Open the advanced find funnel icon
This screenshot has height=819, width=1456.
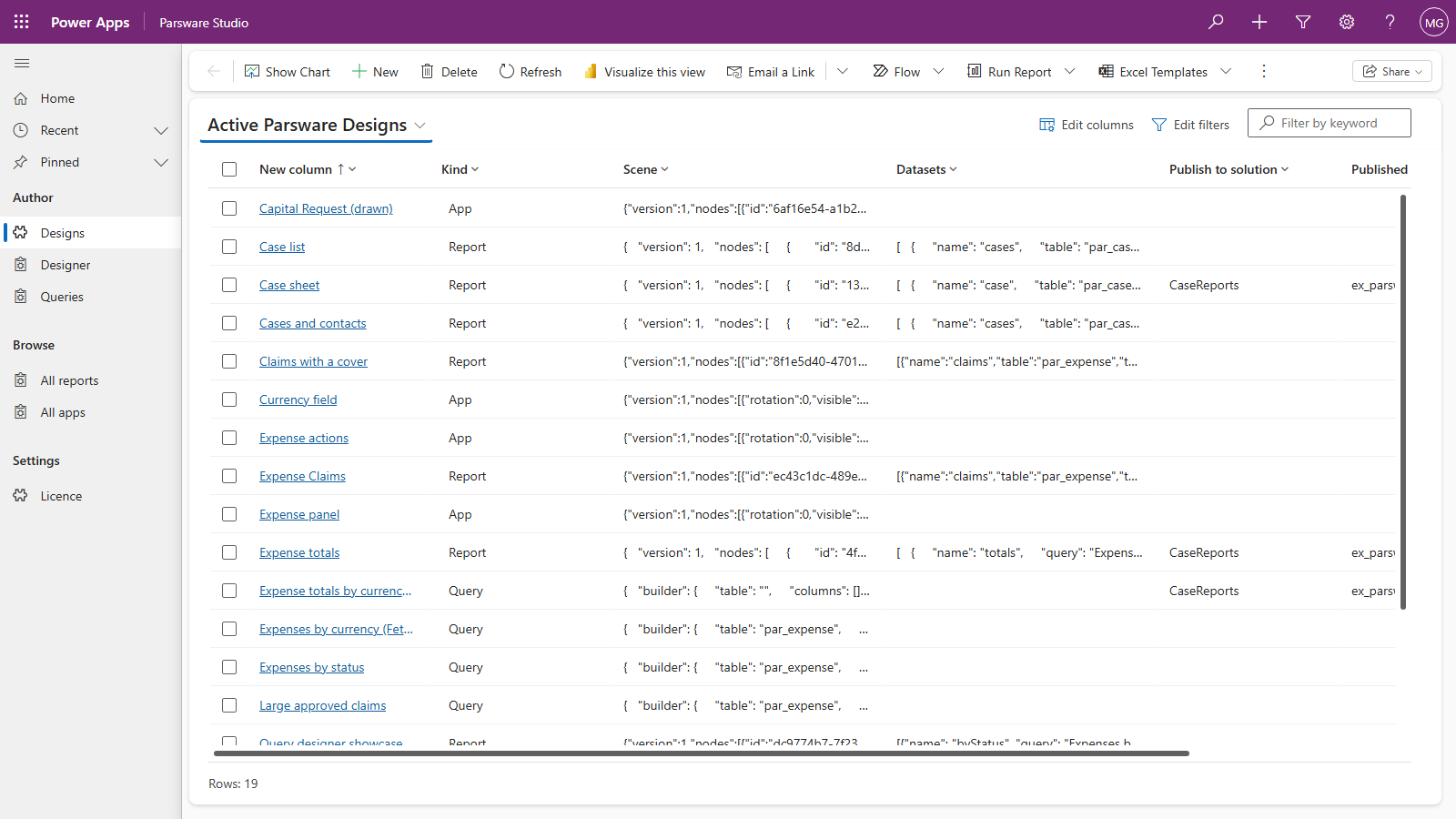pos(1303,22)
